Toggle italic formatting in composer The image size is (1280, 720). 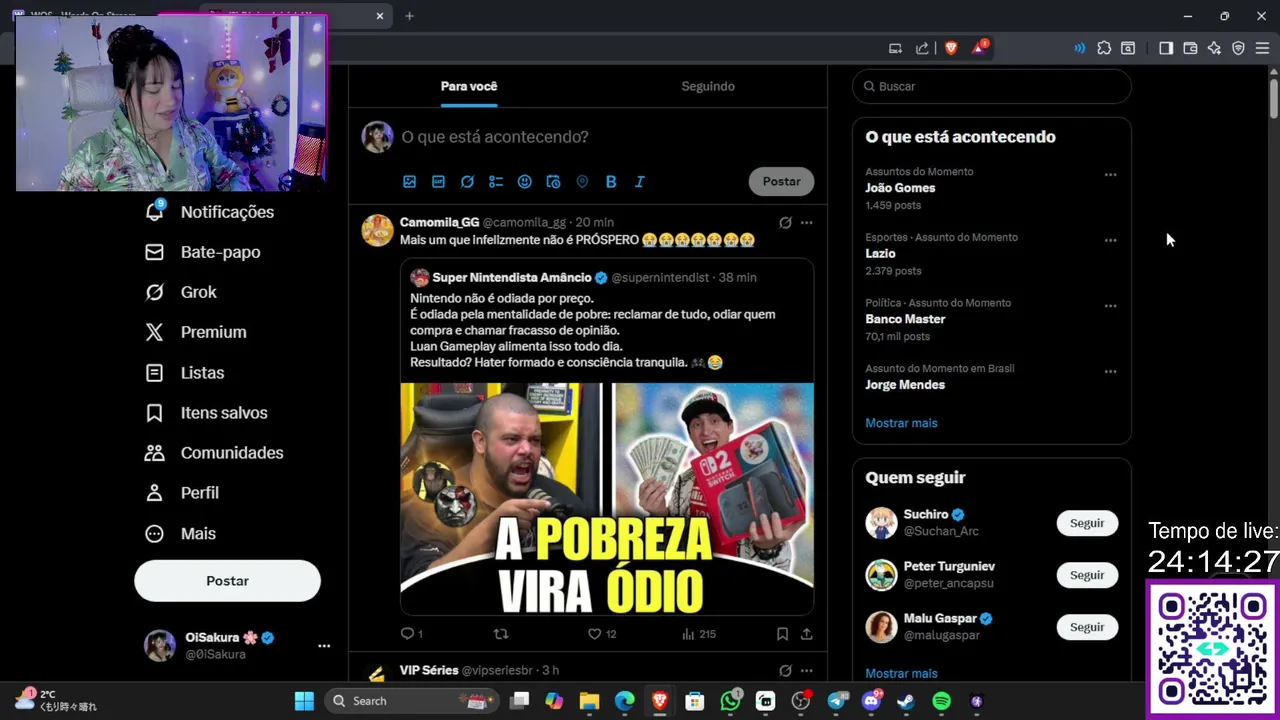tap(640, 182)
